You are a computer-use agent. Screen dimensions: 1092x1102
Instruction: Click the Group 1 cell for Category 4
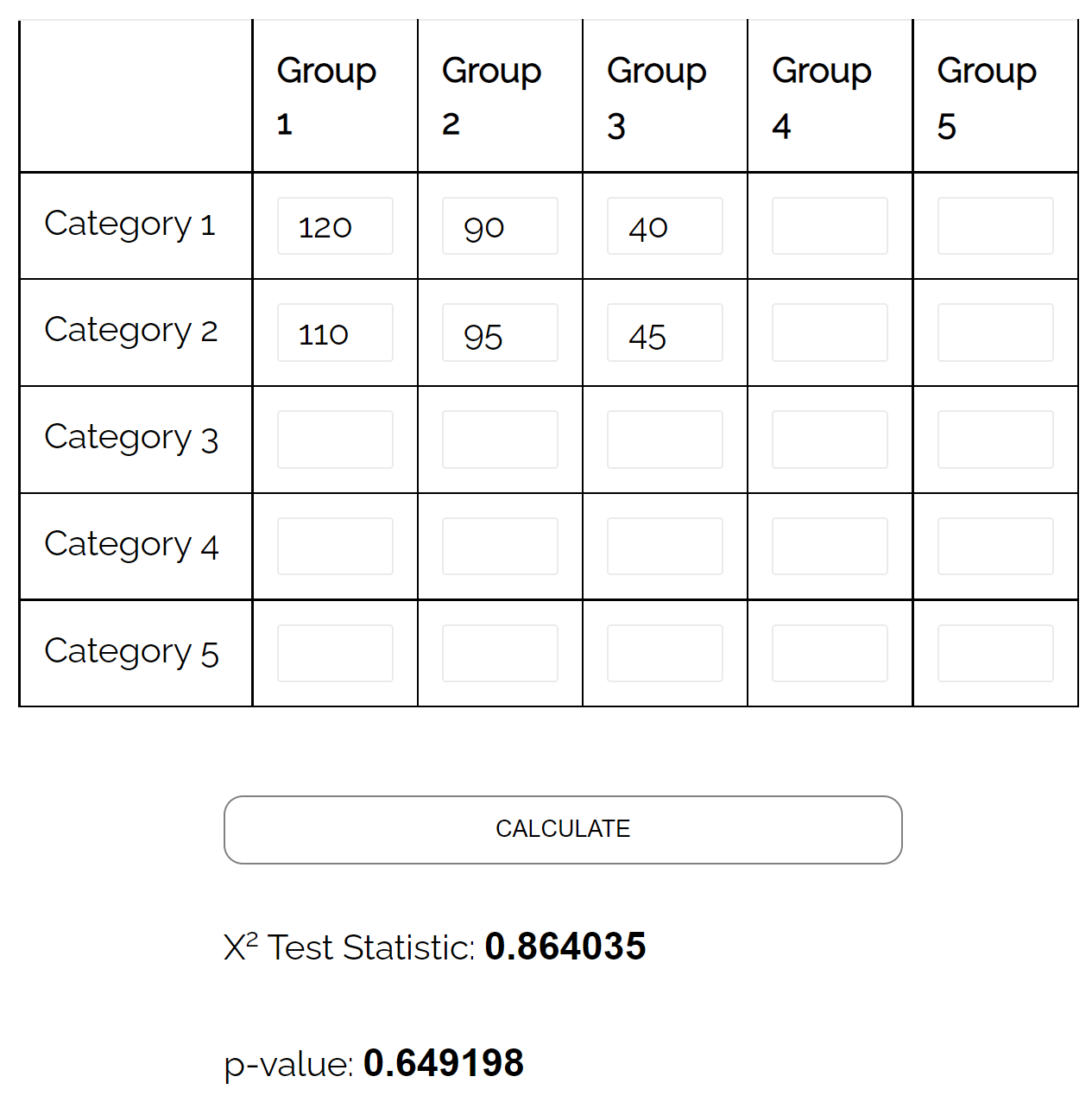(x=334, y=545)
